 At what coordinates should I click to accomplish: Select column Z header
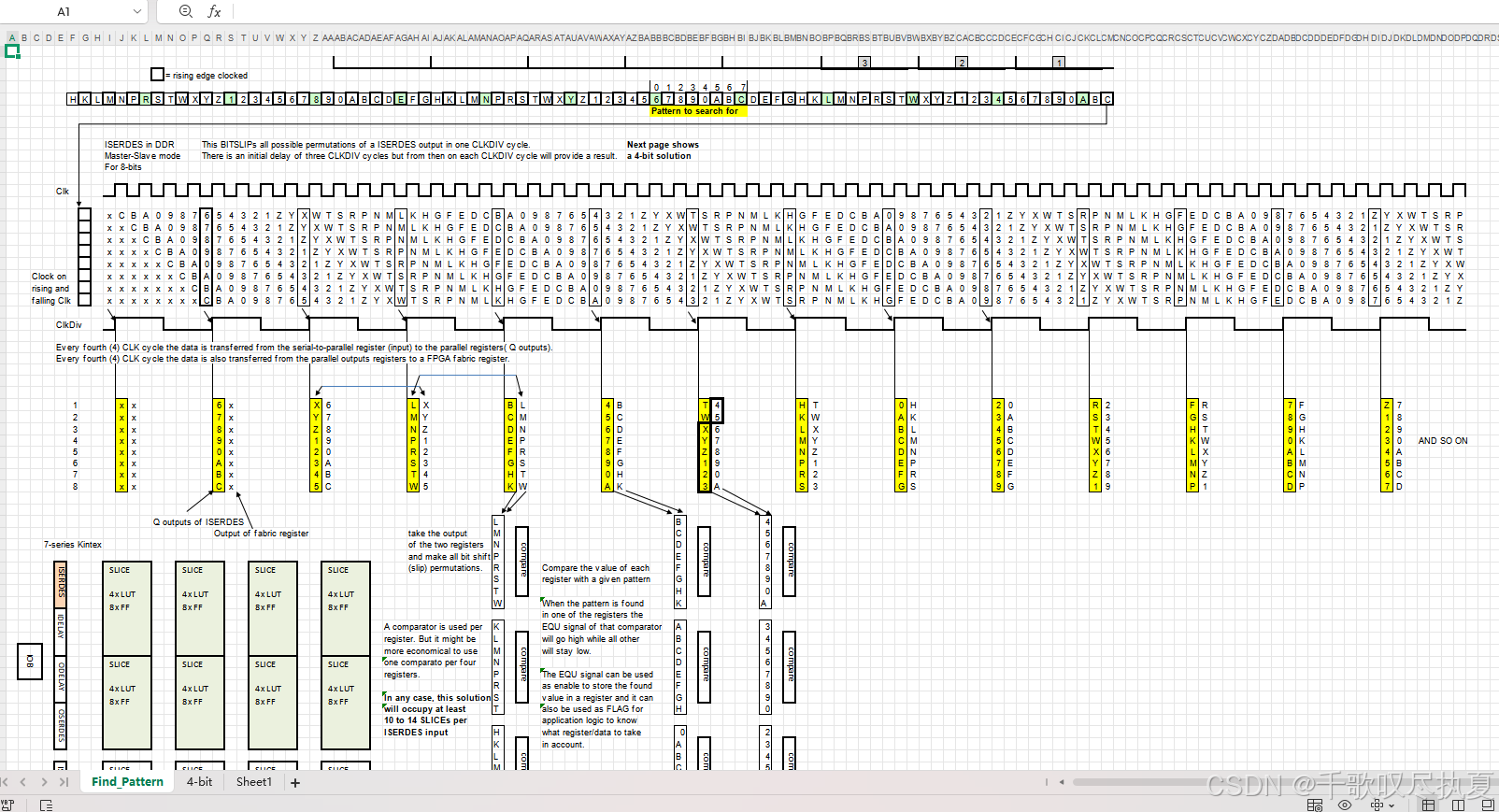pos(316,37)
